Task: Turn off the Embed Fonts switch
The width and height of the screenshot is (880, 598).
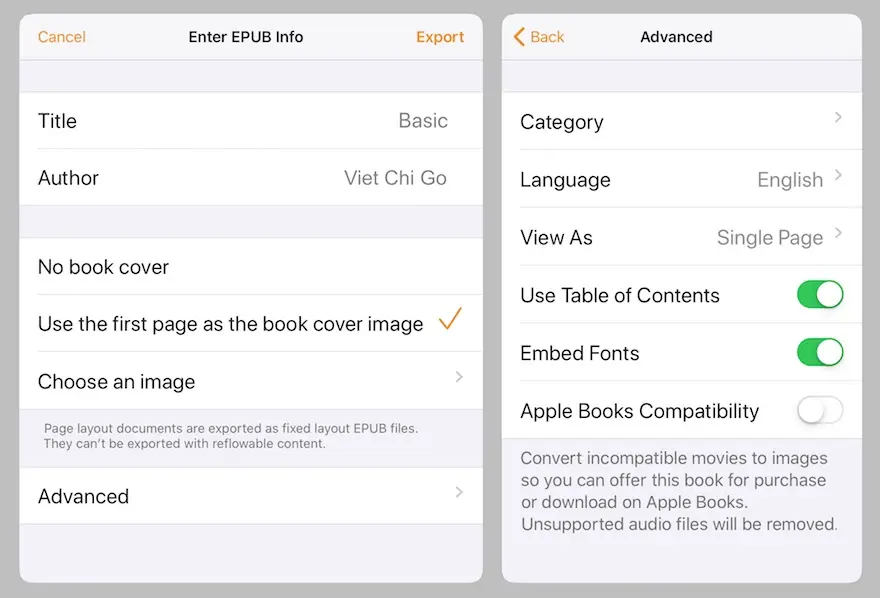Action: click(x=820, y=353)
